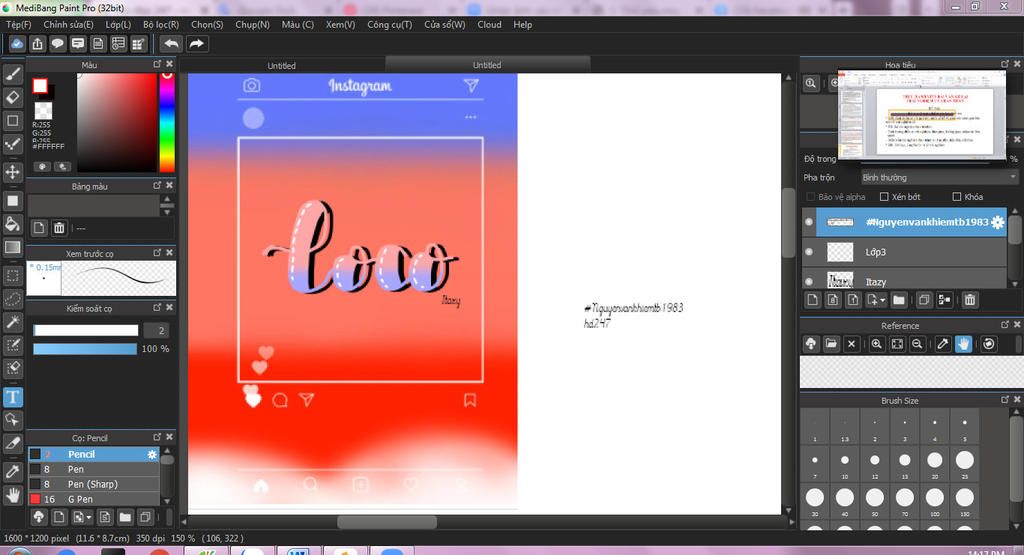Select the Pen (Sharp) brush
The height and width of the screenshot is (555, 1024).
93,484
